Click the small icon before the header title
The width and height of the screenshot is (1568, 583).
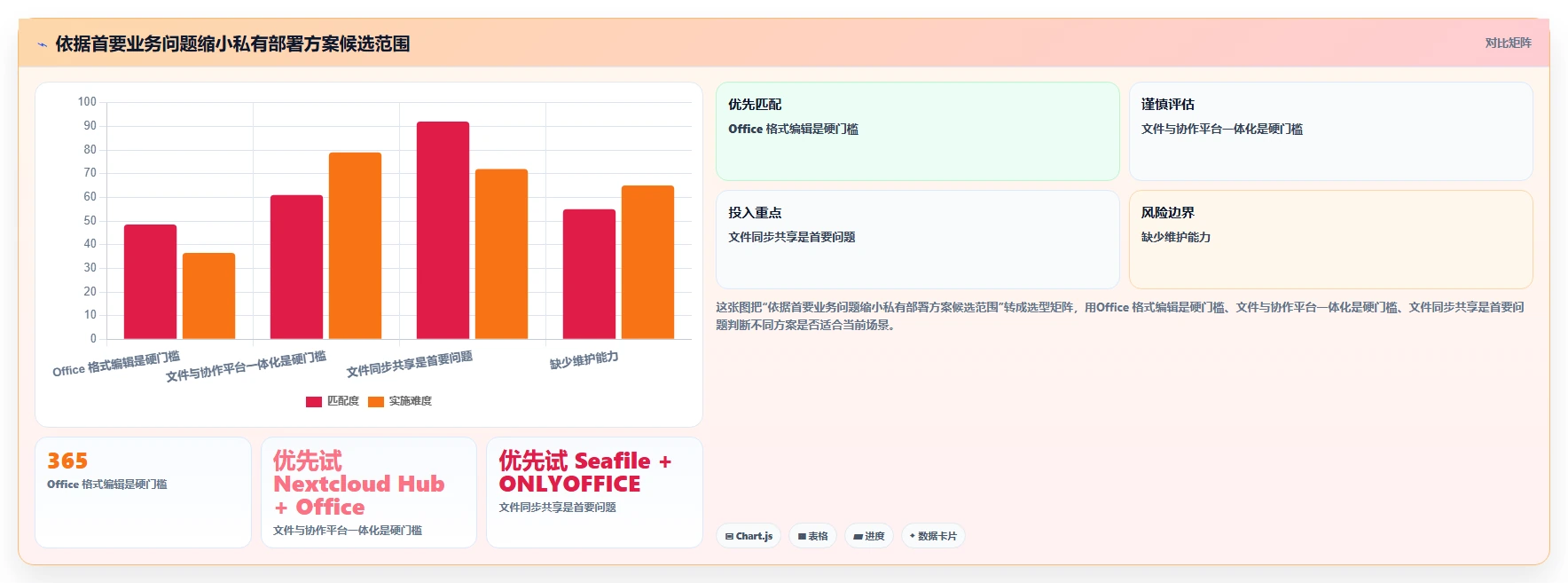[x=42, y=44]
